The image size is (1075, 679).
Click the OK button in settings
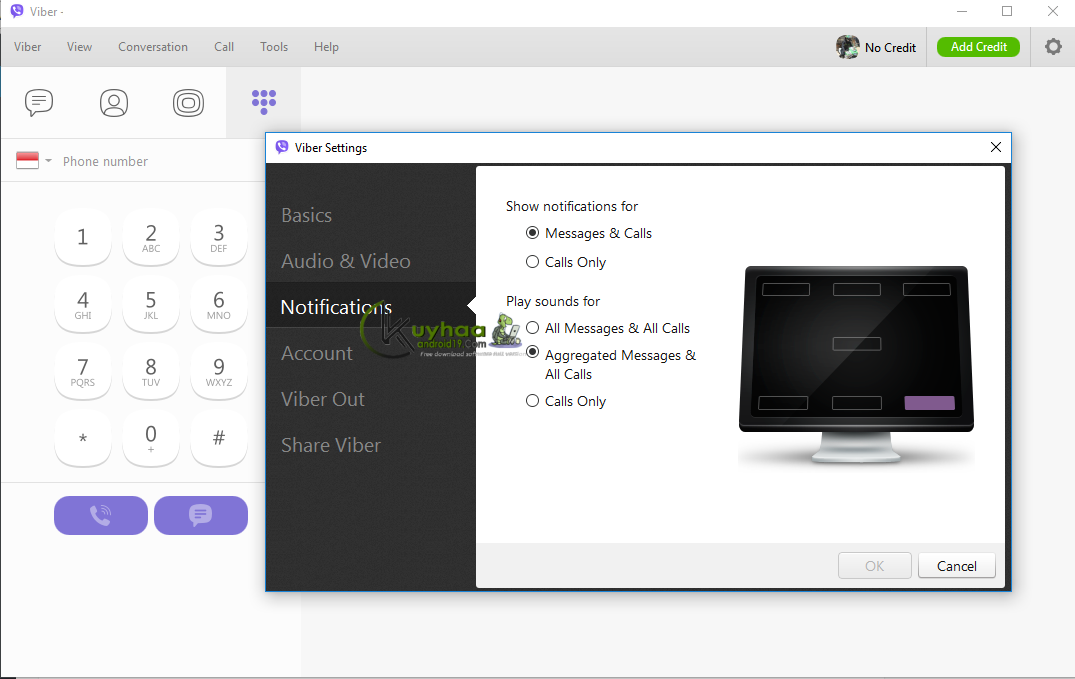875,566
